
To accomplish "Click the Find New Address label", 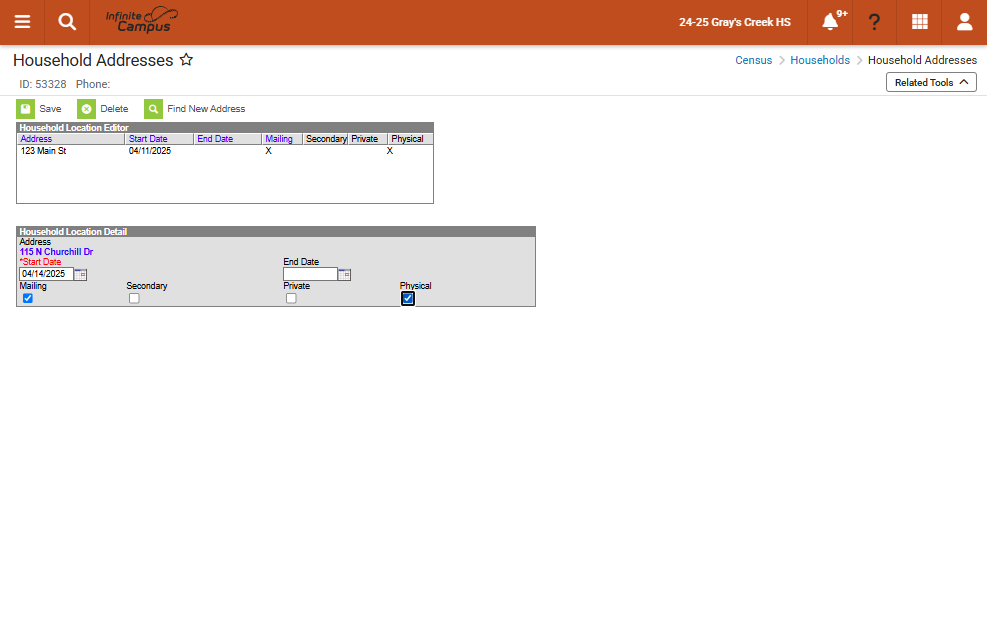I will (206, 109).
